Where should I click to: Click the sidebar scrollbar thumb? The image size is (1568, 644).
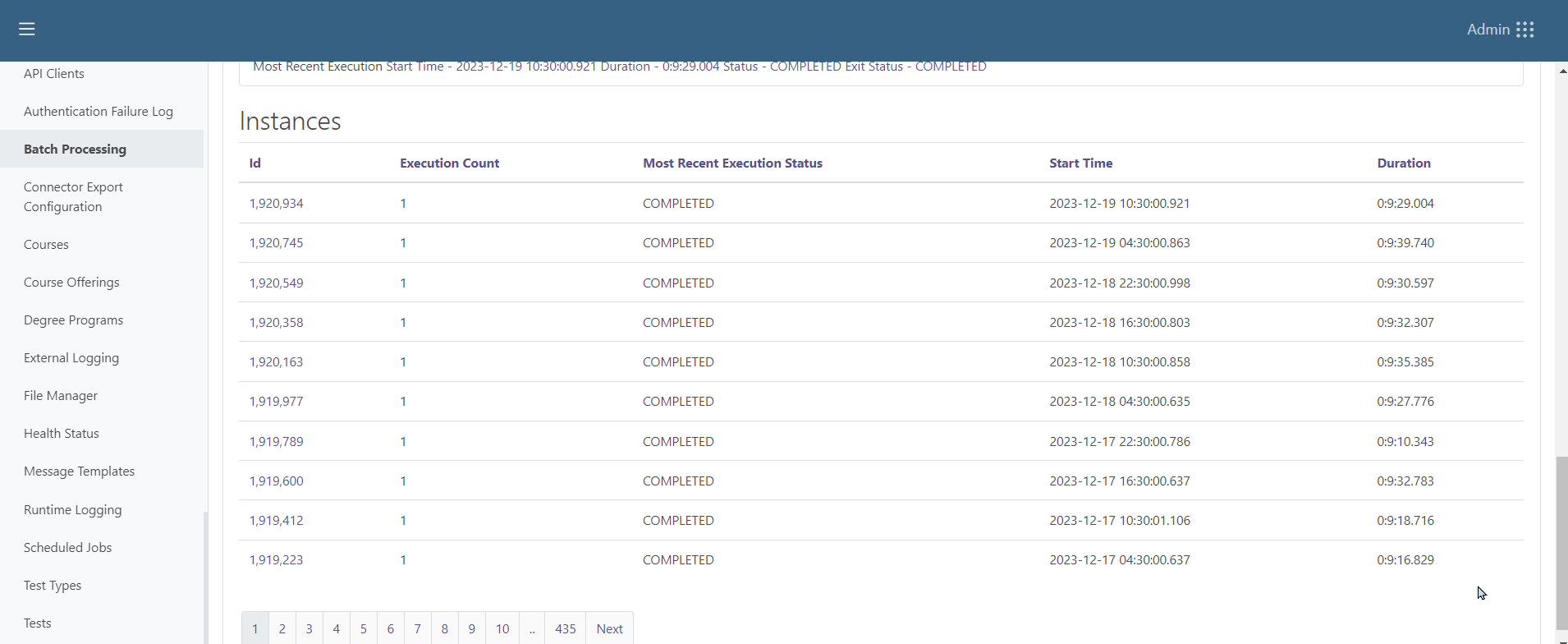205,577
